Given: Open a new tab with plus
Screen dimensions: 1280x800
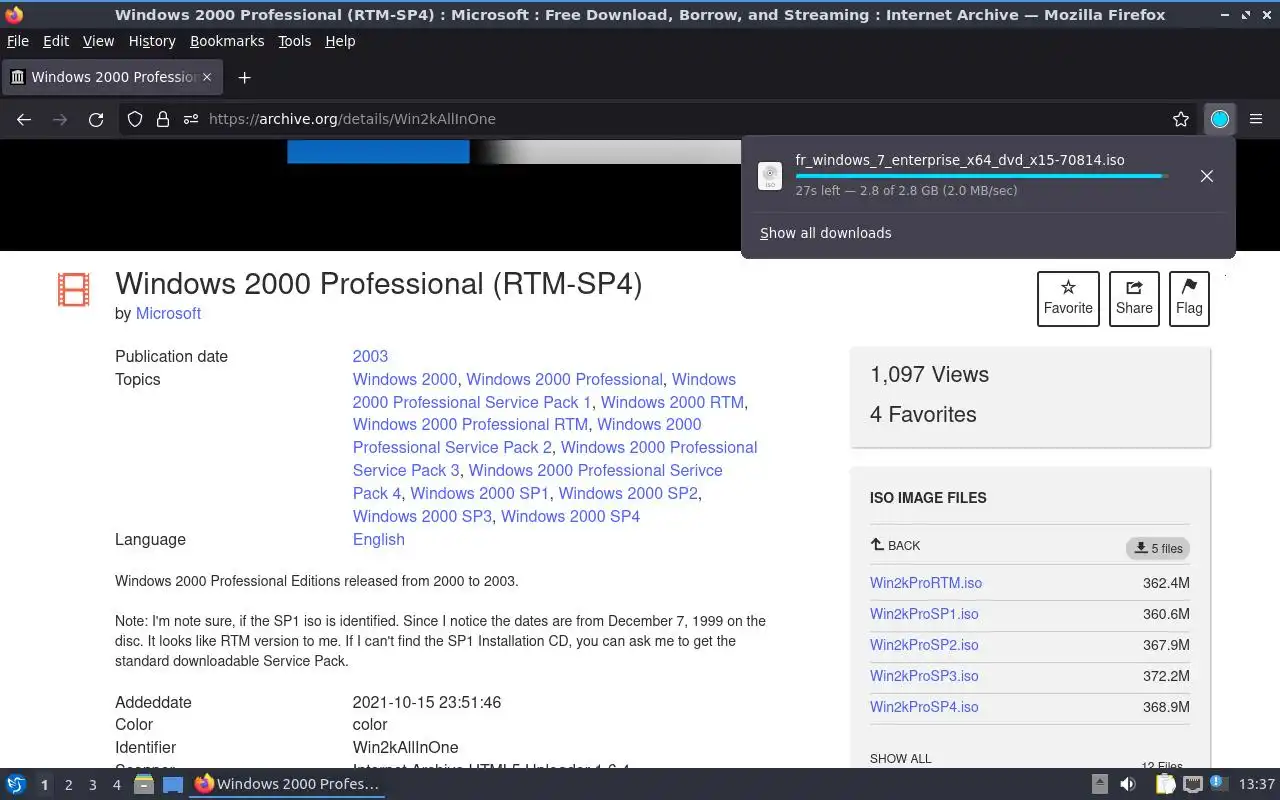Looking at the screenshot, I should point(244,77).
